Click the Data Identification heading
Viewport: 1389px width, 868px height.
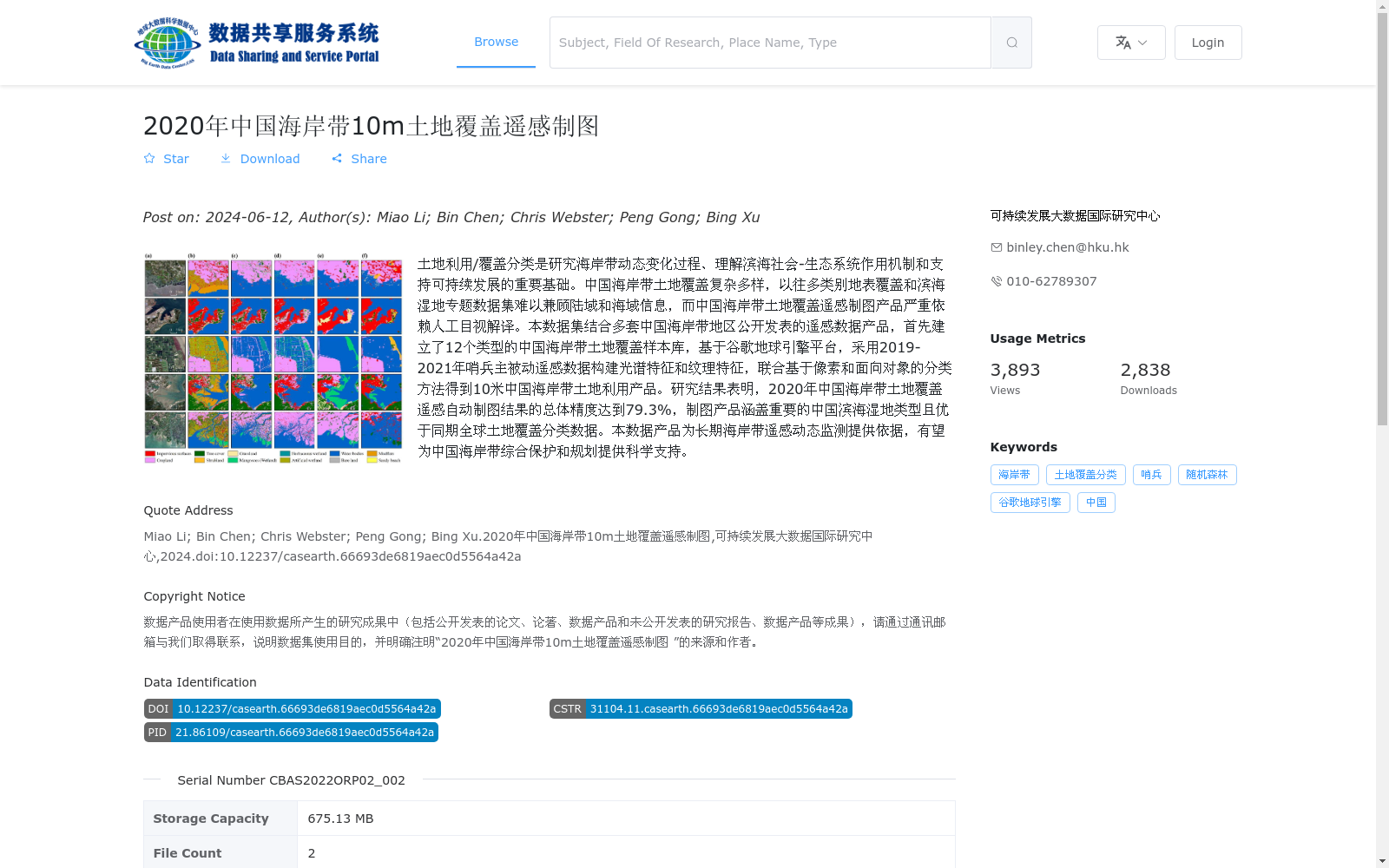pos(201,682)
